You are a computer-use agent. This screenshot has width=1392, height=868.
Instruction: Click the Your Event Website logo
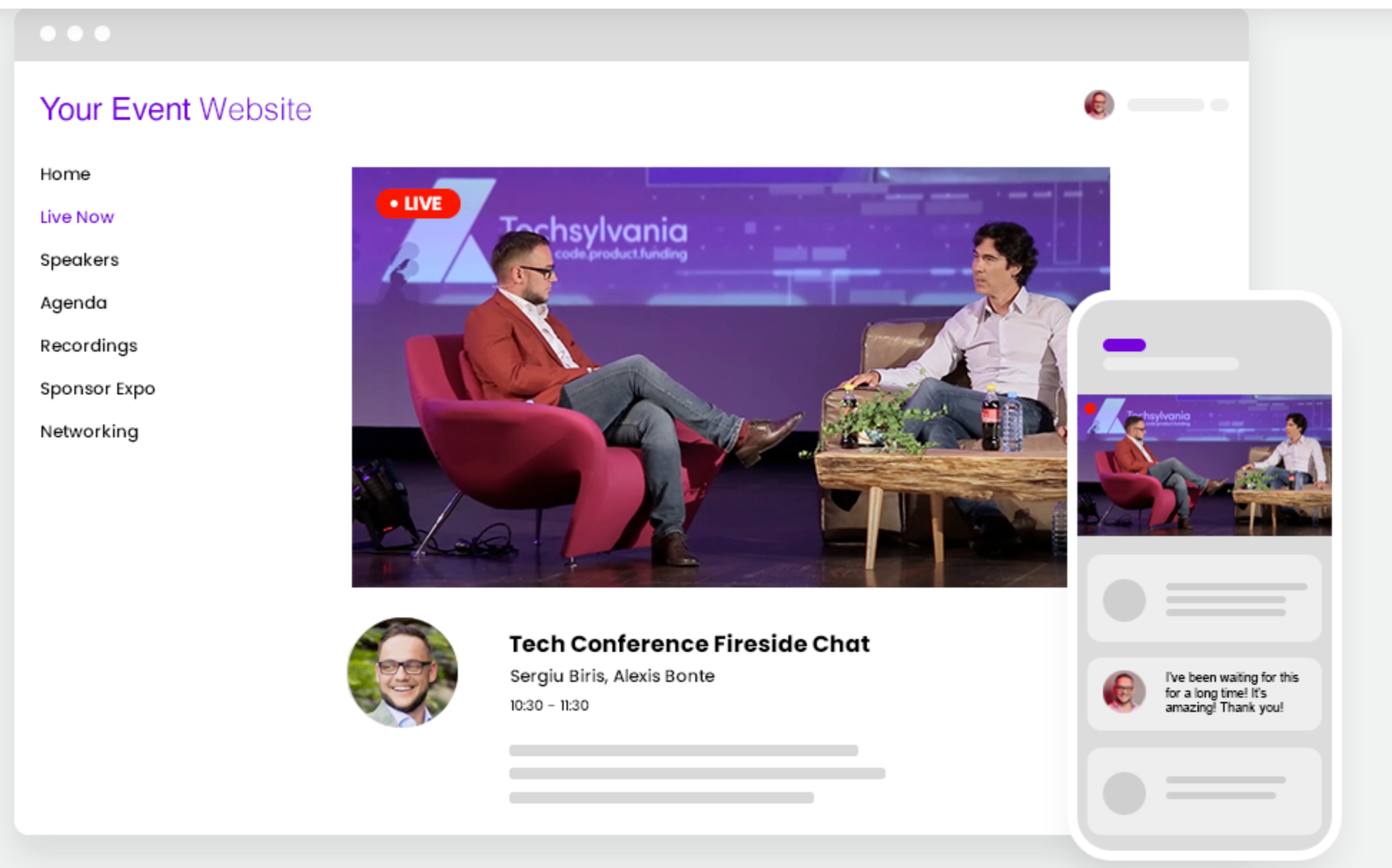pyautogui.click(x=176, y=109)
